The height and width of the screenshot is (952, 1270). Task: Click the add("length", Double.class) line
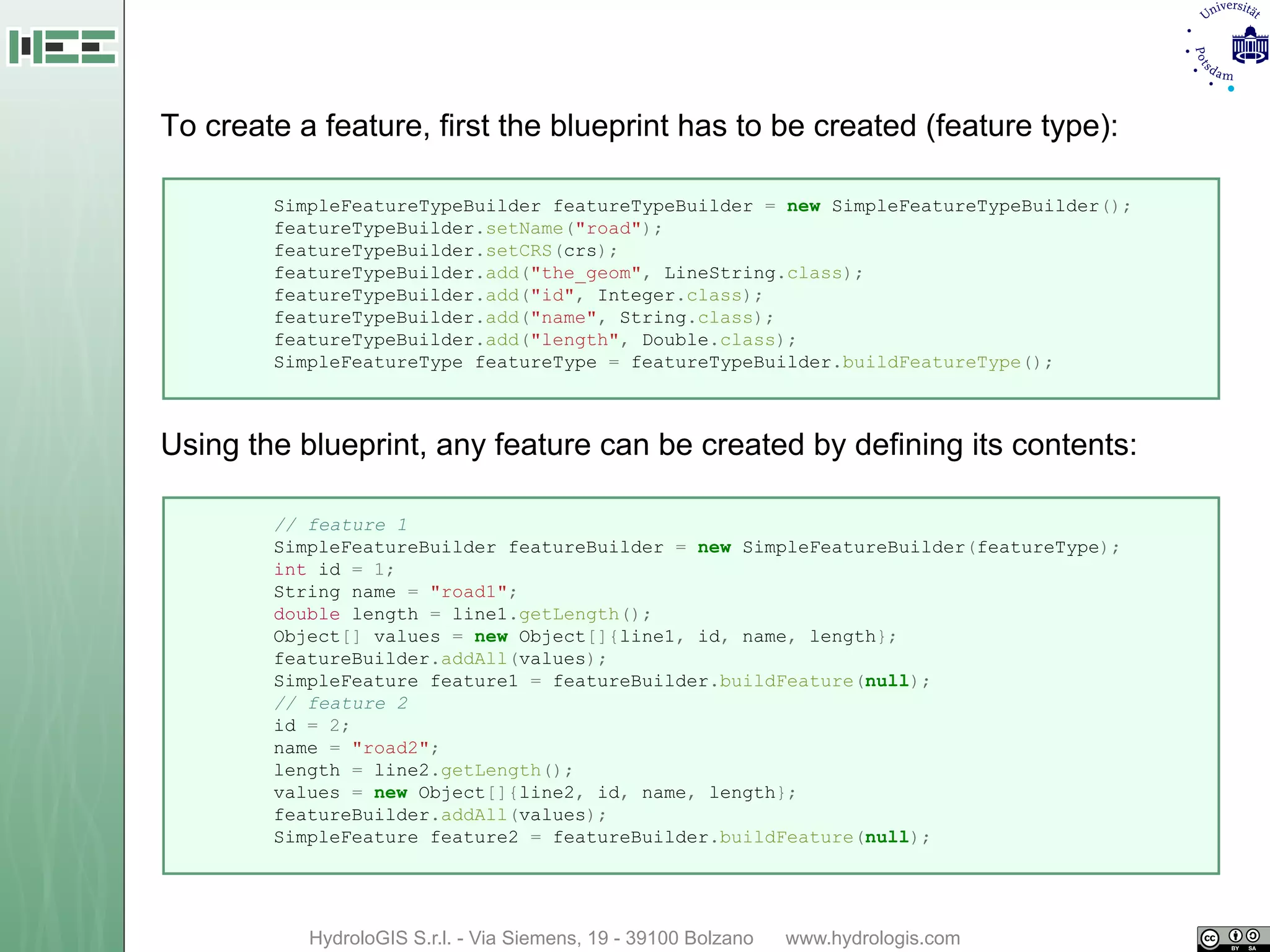coord(535,340)
